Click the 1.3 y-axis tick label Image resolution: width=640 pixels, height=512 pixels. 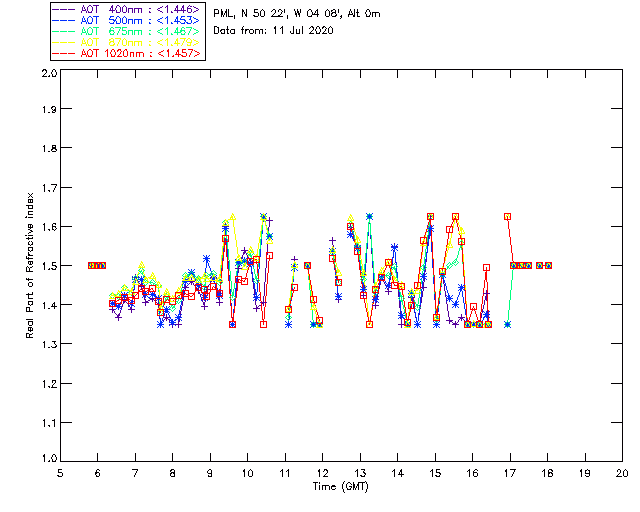click(49, 344)
